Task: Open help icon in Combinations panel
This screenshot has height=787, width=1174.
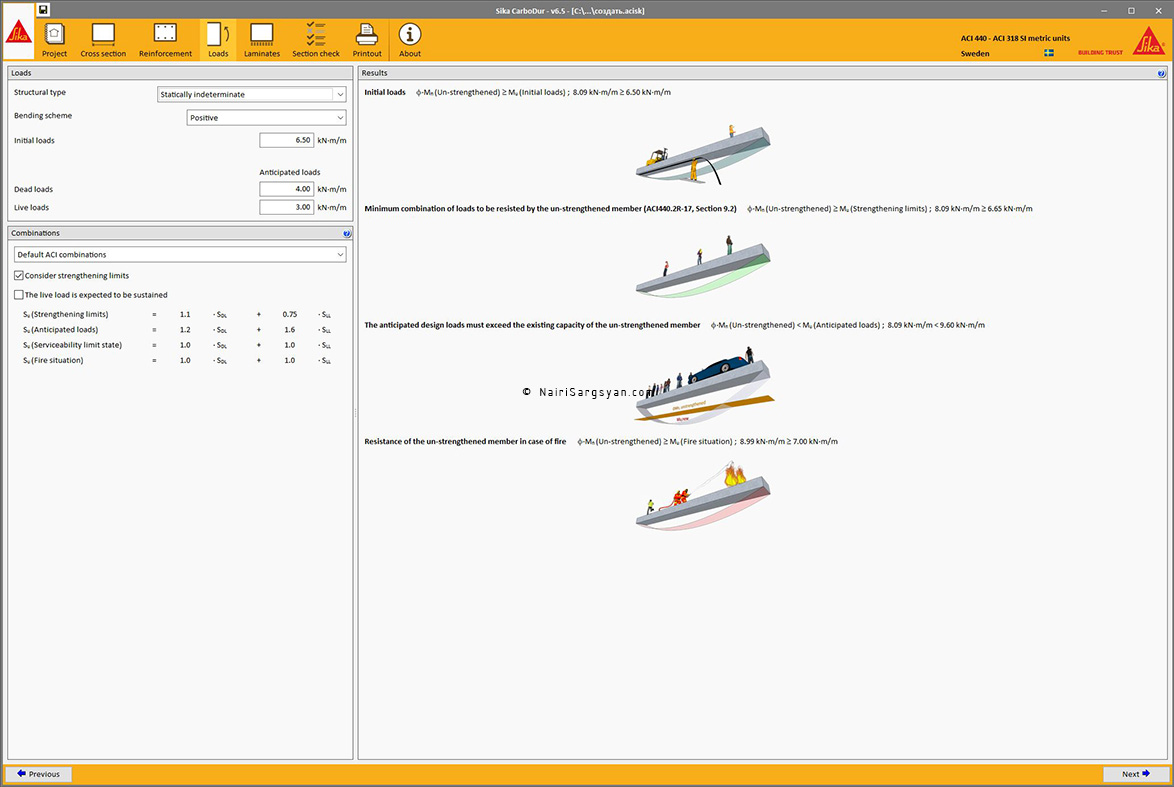Action: coord(347,234)
